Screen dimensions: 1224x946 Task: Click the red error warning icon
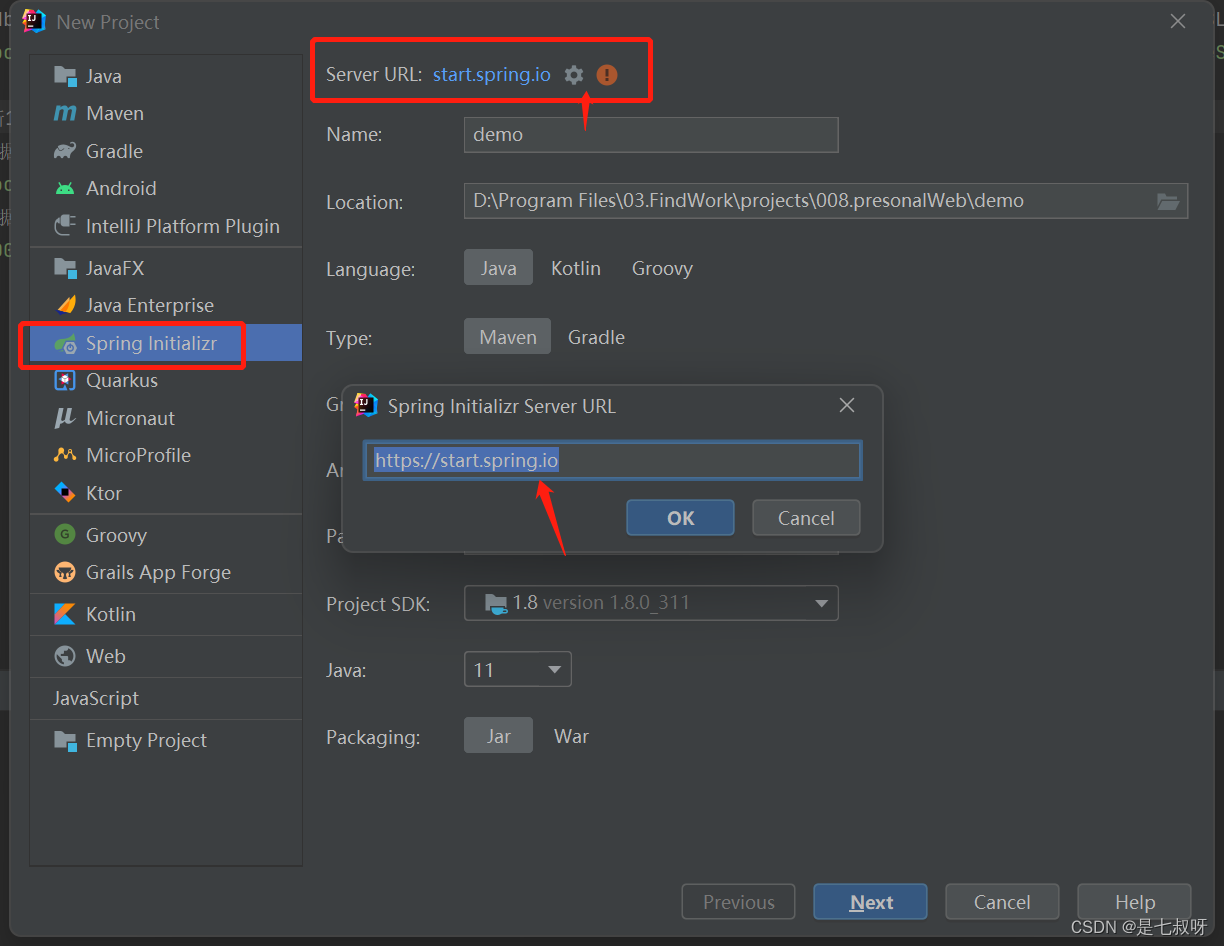(x=607, y=75)
